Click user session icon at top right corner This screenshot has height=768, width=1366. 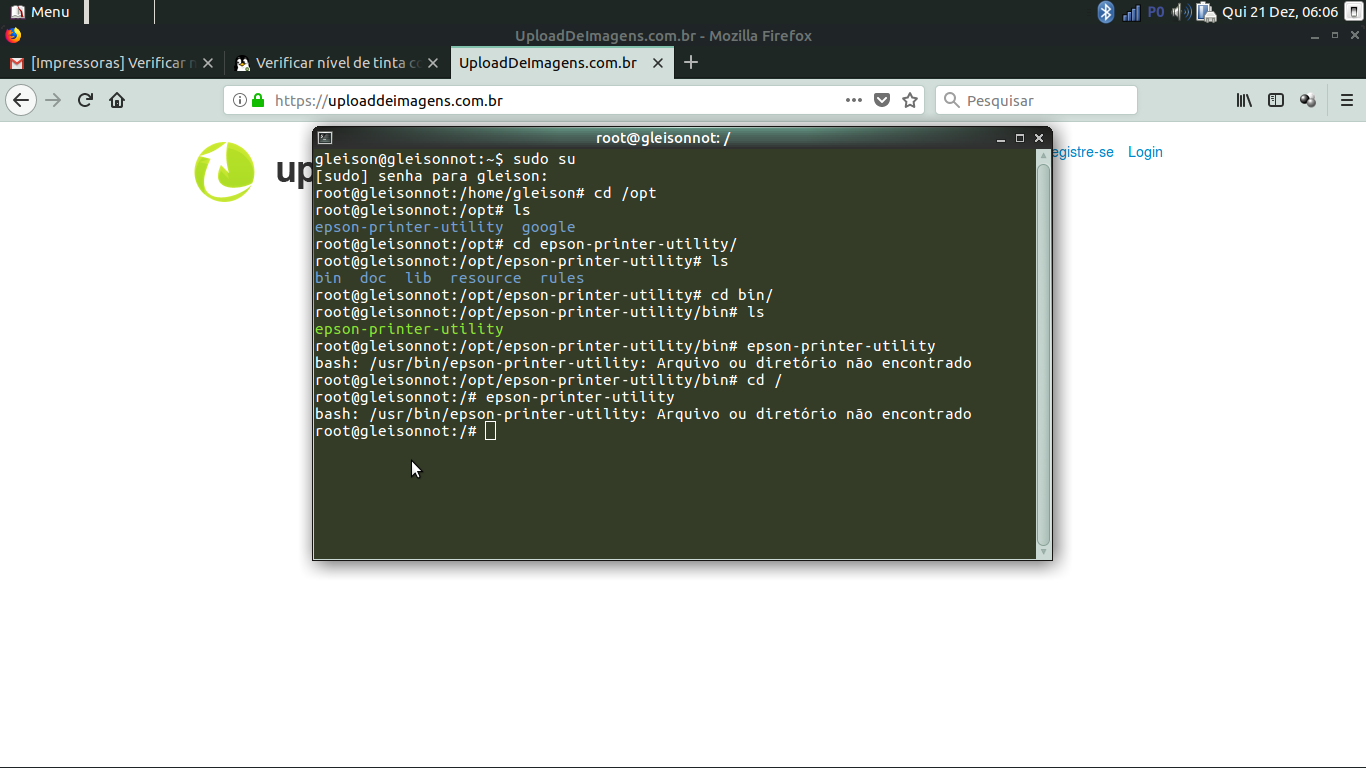click(x=1353, y=12)
